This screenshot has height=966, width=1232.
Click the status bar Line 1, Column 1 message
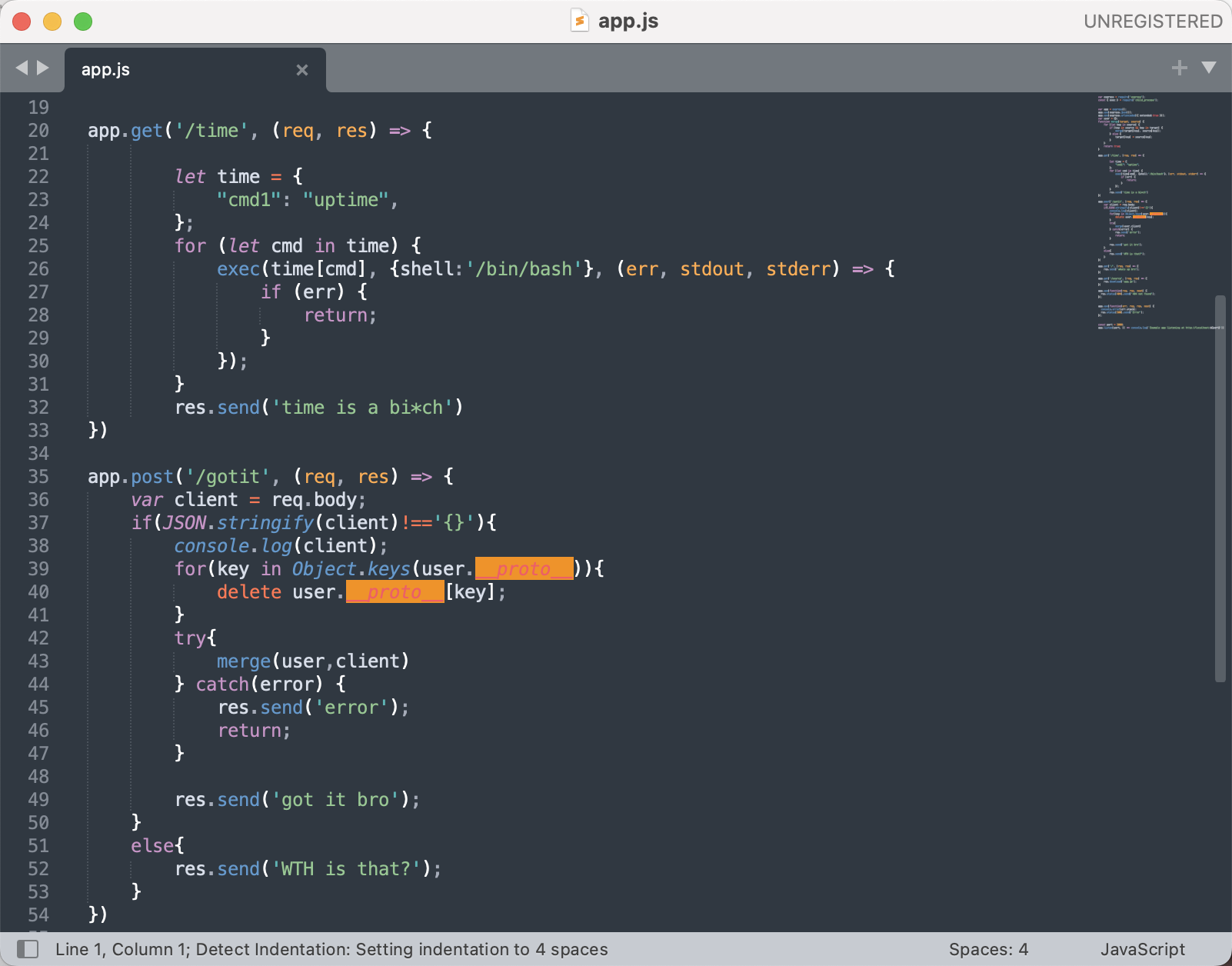click(331, 949)
